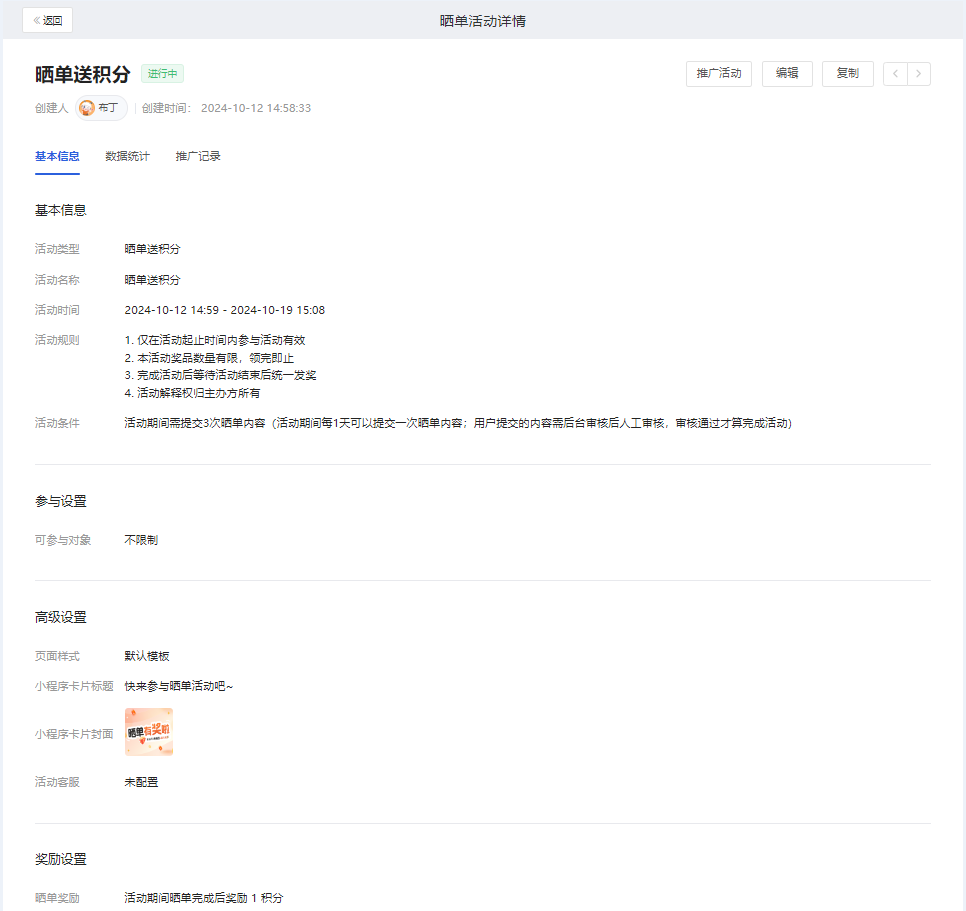This screenshot has width=966, height=911.
Task: Click creation time 2024-10-12 14:58:33
Action: click(x=256, y=108)
